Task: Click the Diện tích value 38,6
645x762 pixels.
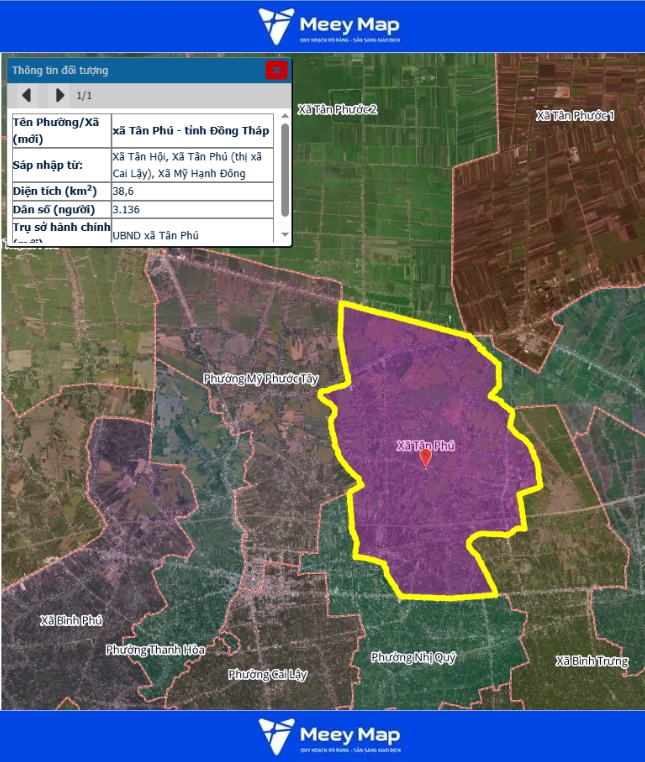Action: (124, 190)
